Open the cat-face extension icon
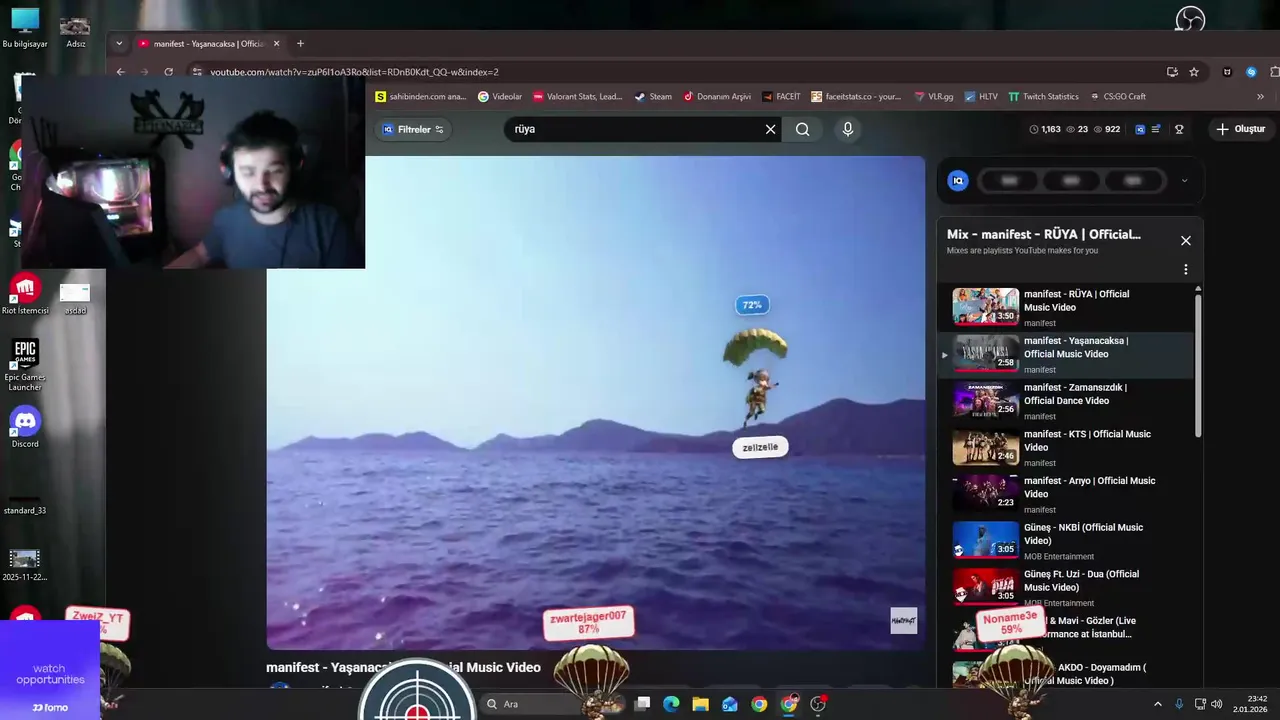The width and height of the screenshot is (1280, 720). coord(1227,72)
